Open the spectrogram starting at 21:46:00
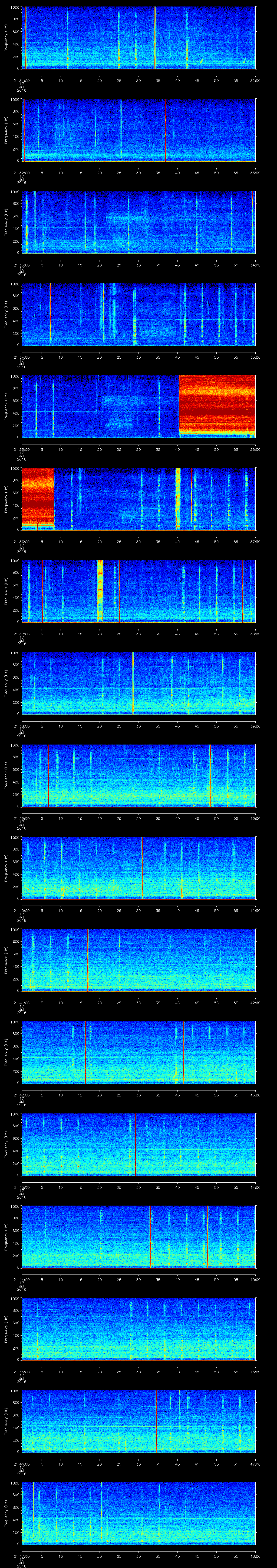The width and height of the screenshot is (277, 1568). pyautogui.click(x=138, y=1421)
